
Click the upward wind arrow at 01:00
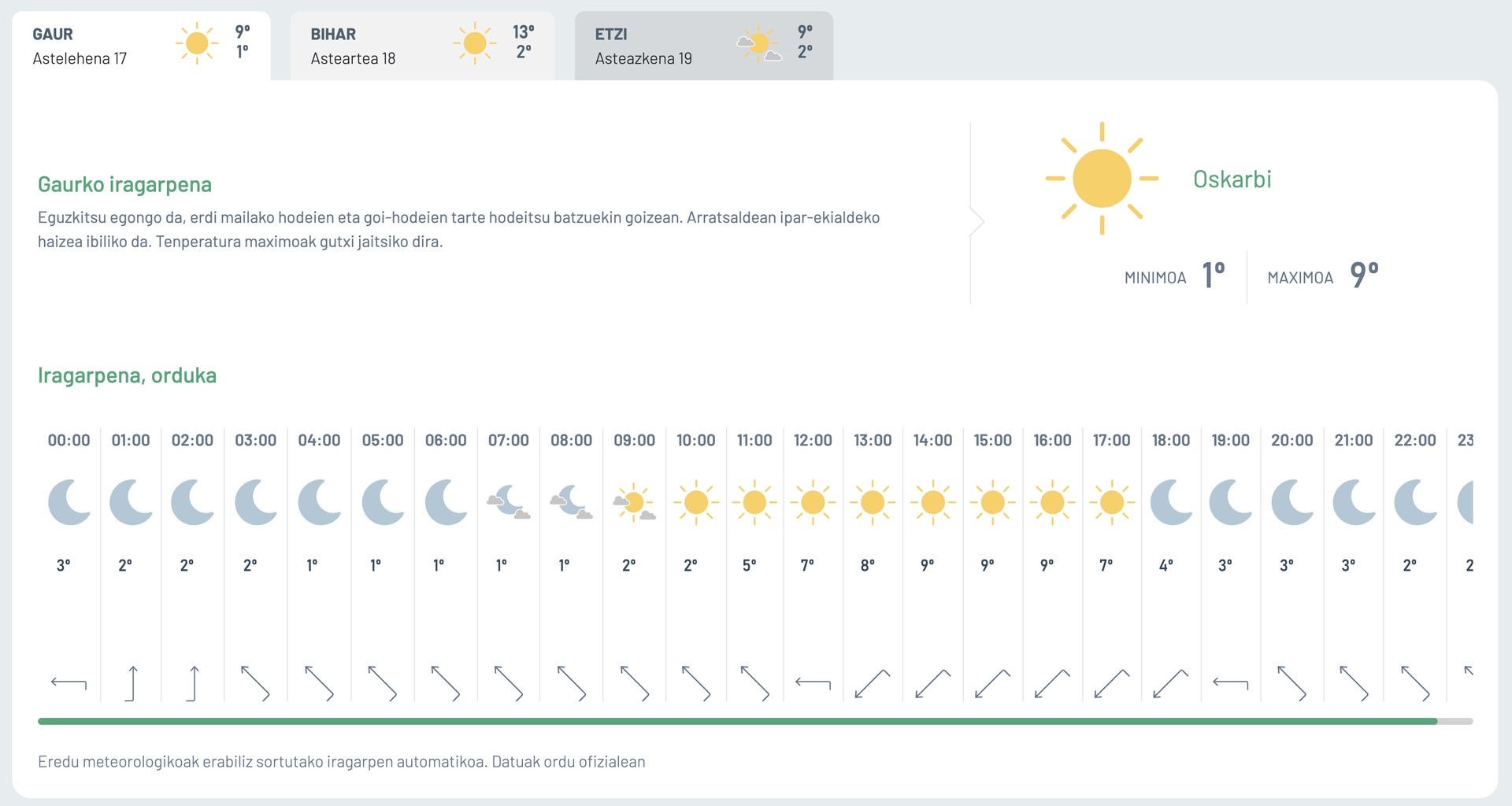(131, 683)
